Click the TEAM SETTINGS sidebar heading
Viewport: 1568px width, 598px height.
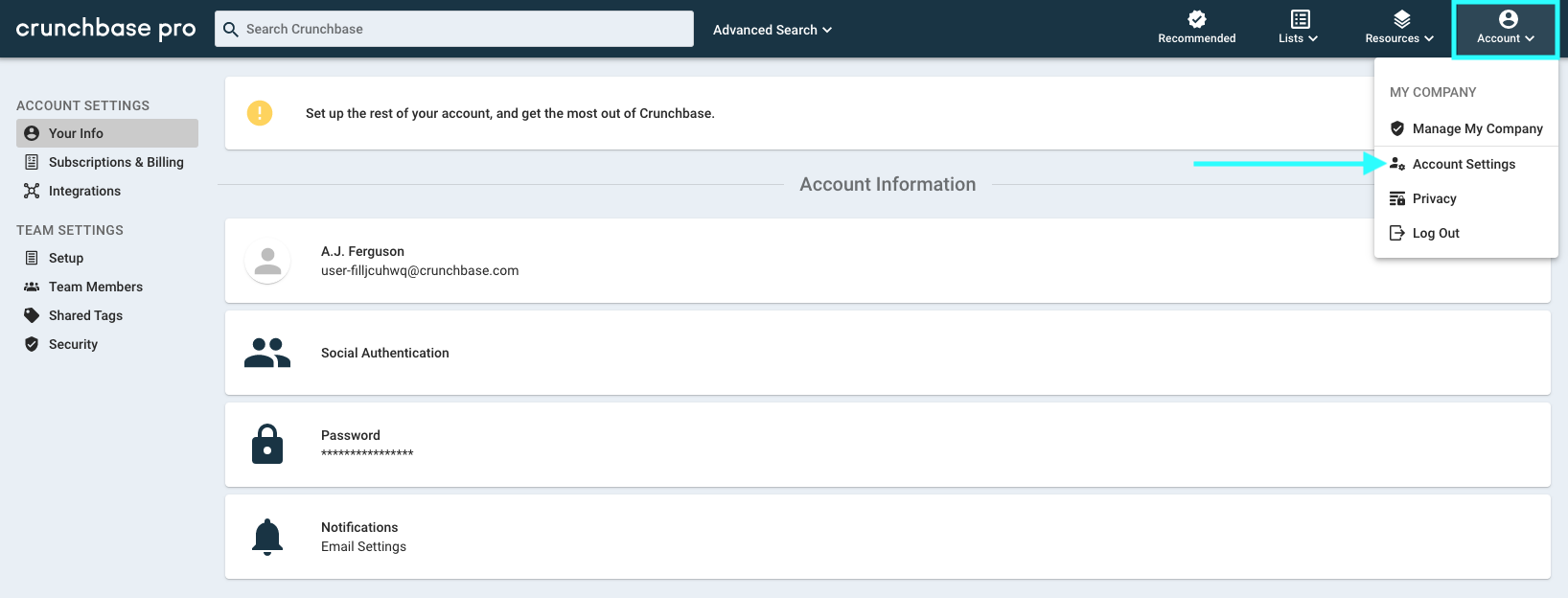70,230
